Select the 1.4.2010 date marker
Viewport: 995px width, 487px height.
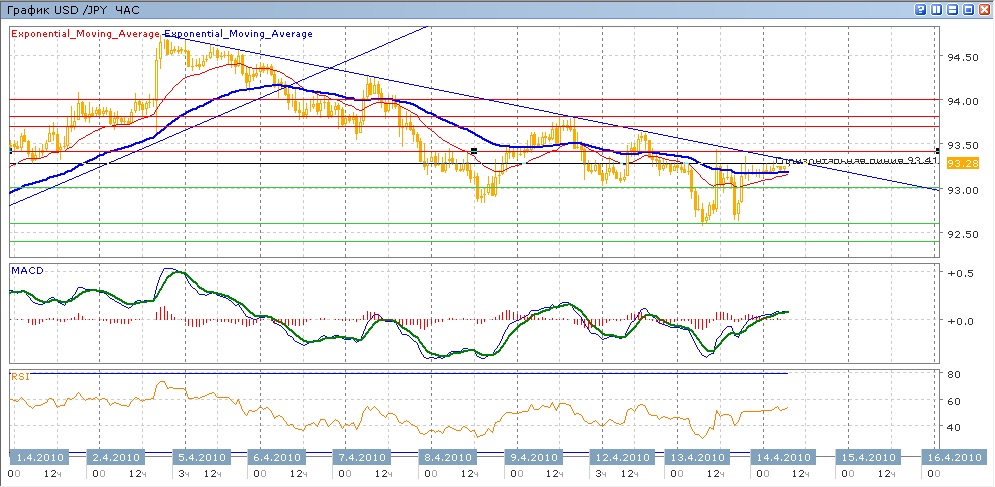pos(37,456)
